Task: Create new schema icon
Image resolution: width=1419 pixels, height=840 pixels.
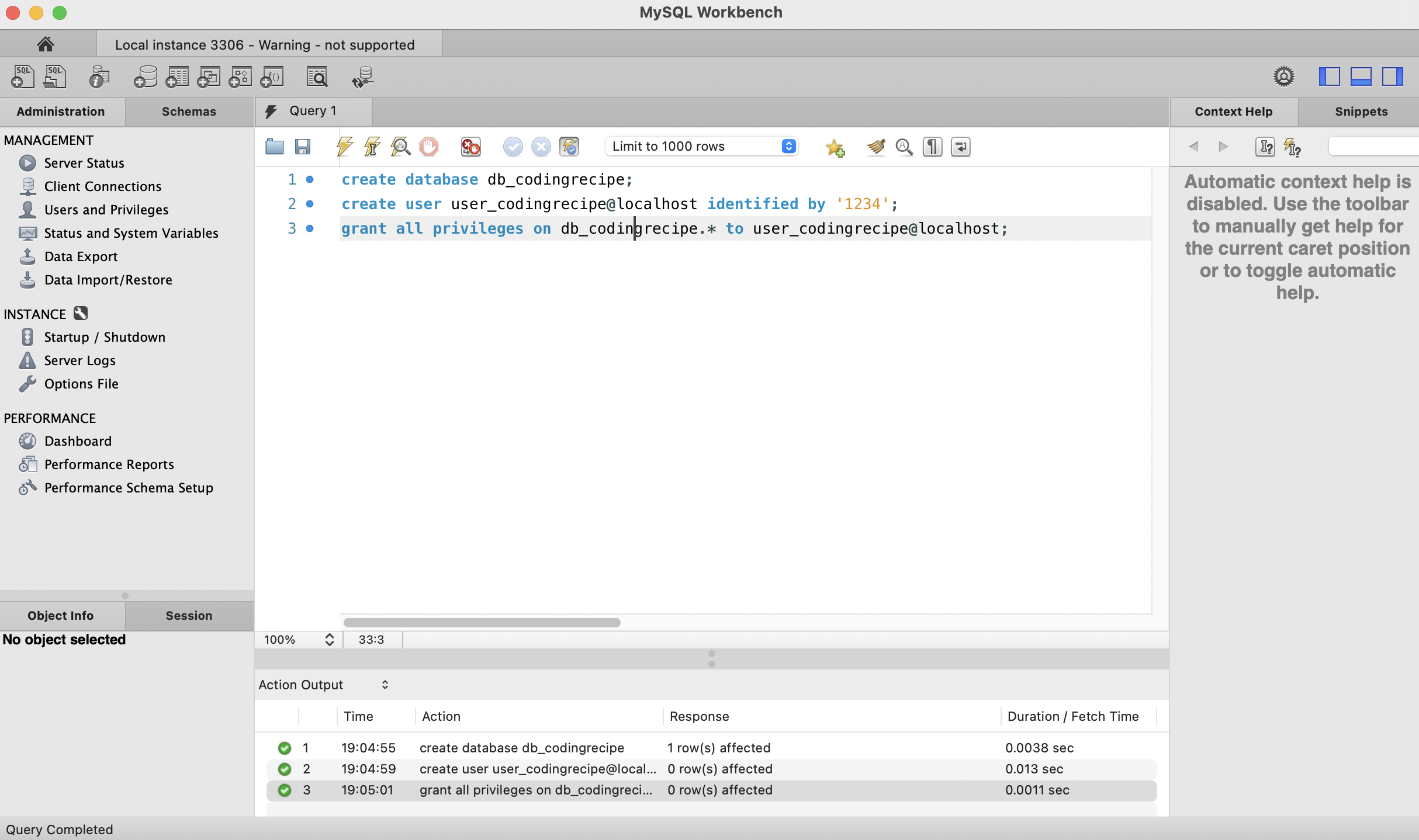Action: [x=146, y=77]
